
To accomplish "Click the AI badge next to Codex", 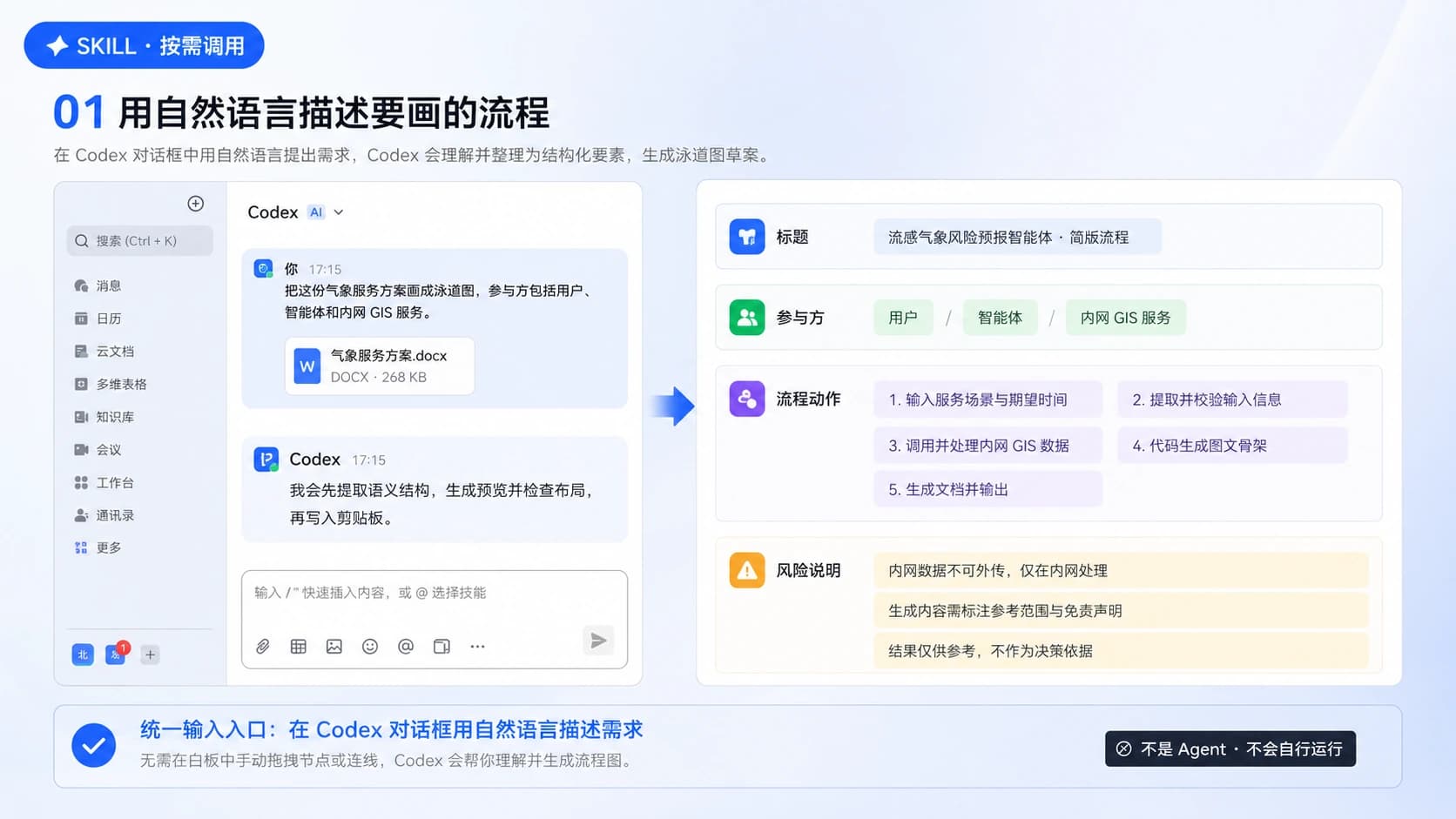I will [316, 212].
